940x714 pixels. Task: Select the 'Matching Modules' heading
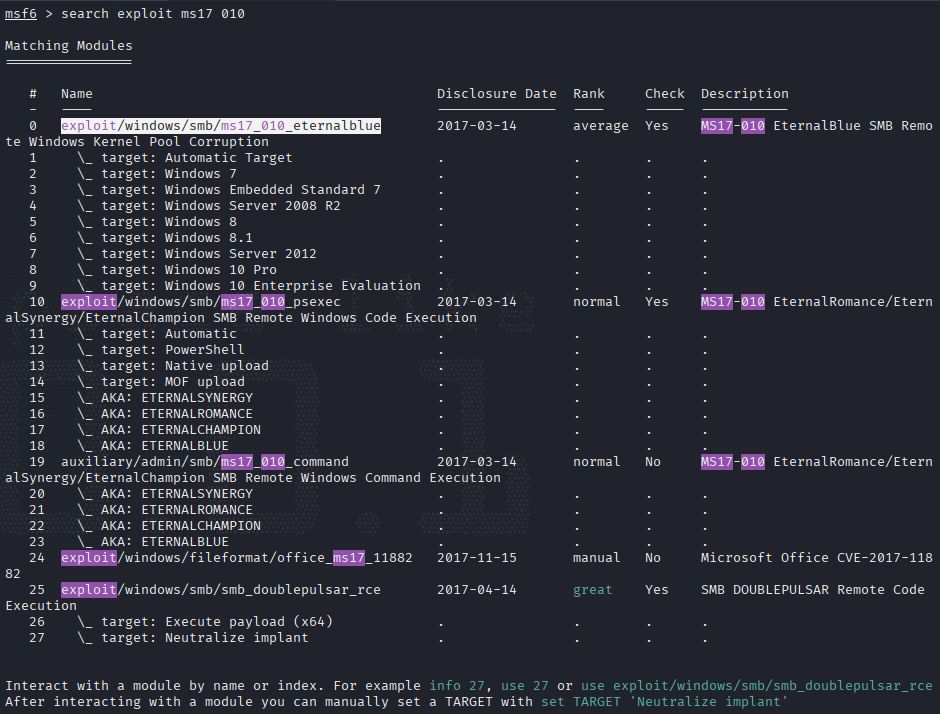pos(68,46)
